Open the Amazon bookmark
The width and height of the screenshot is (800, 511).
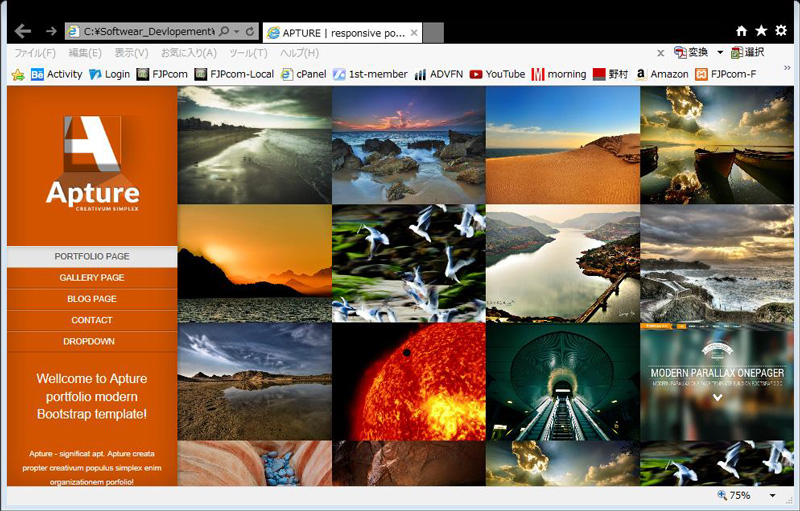click(x=662, y=74)
